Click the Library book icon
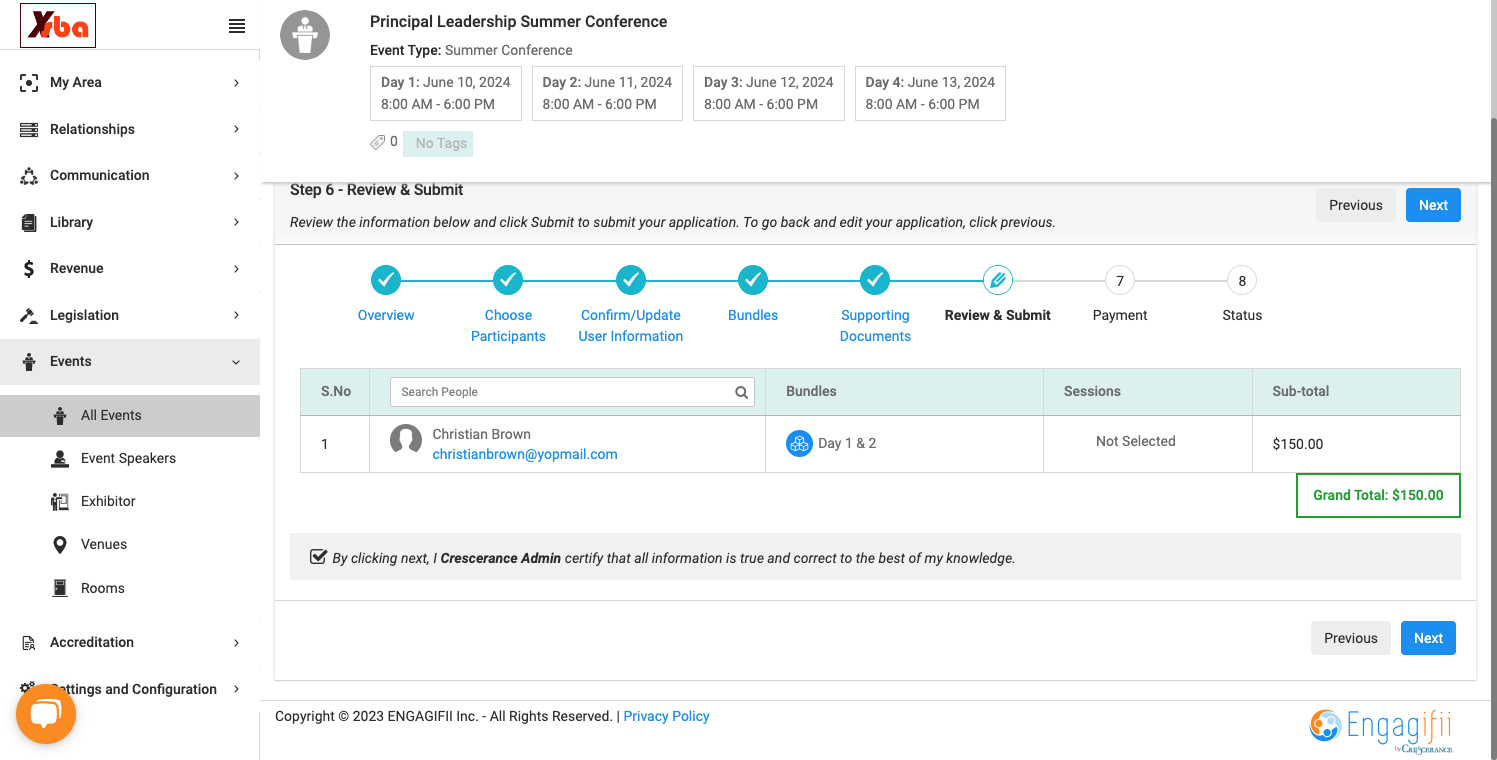This screenshot has height=760, width=1497. click(29, 222)
